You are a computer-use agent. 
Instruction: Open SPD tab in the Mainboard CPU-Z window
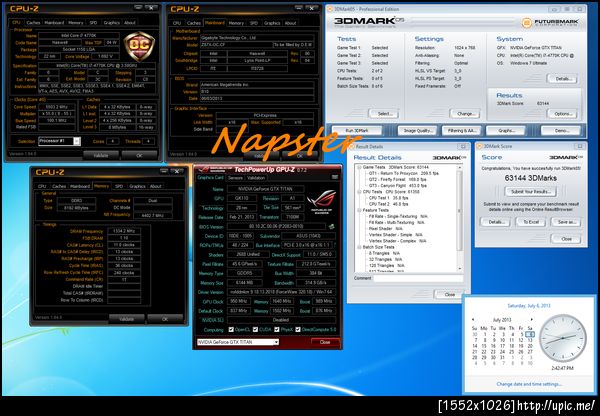click(x=253, y=23)
